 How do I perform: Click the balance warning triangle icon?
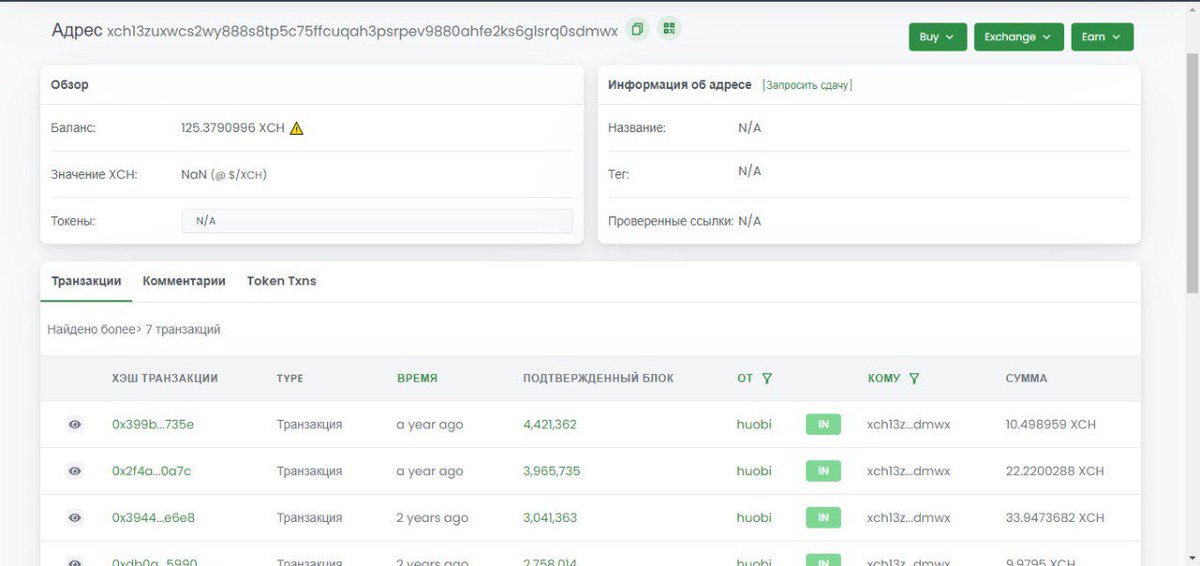296,128
